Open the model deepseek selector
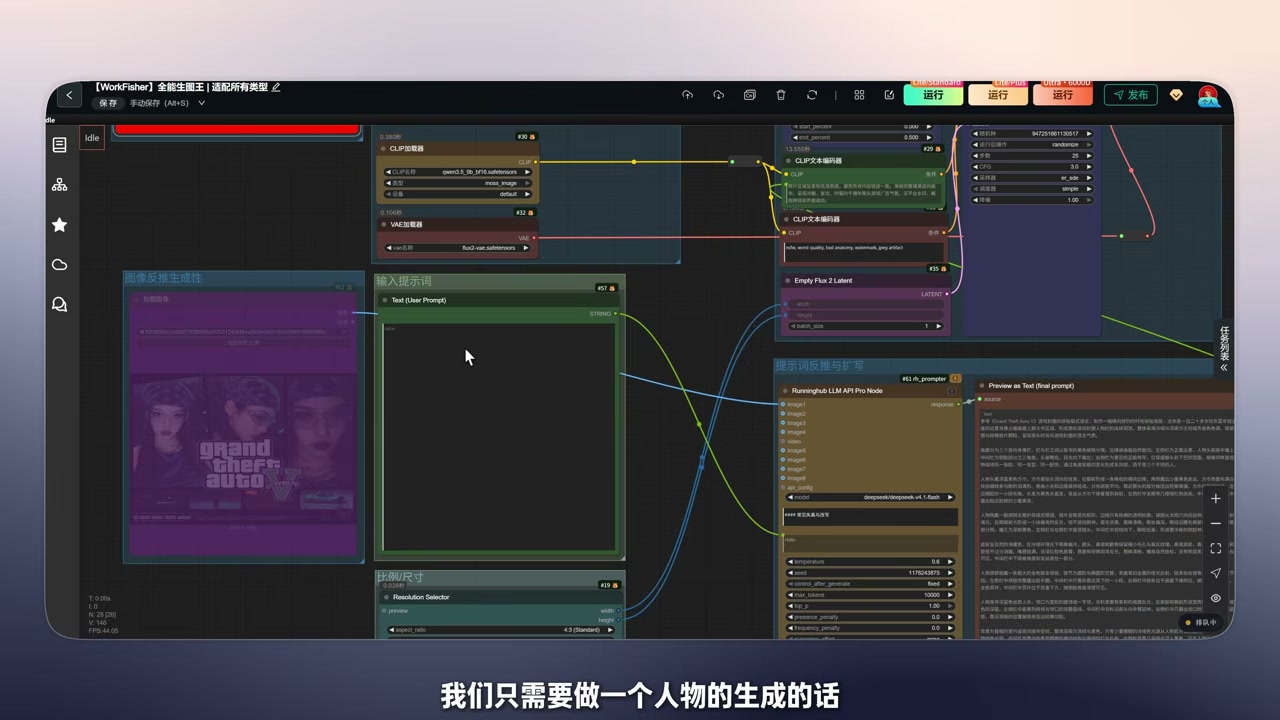The image size is (1280, 720). [x=870, y=497]
